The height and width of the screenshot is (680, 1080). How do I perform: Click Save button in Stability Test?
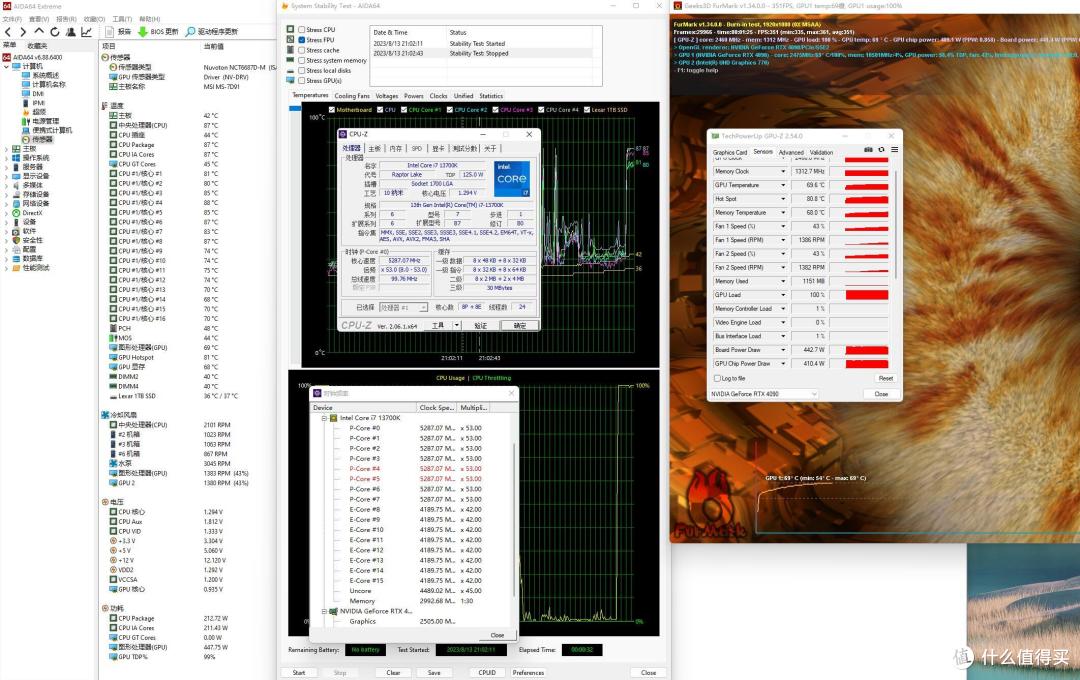(x=434, y=672)
